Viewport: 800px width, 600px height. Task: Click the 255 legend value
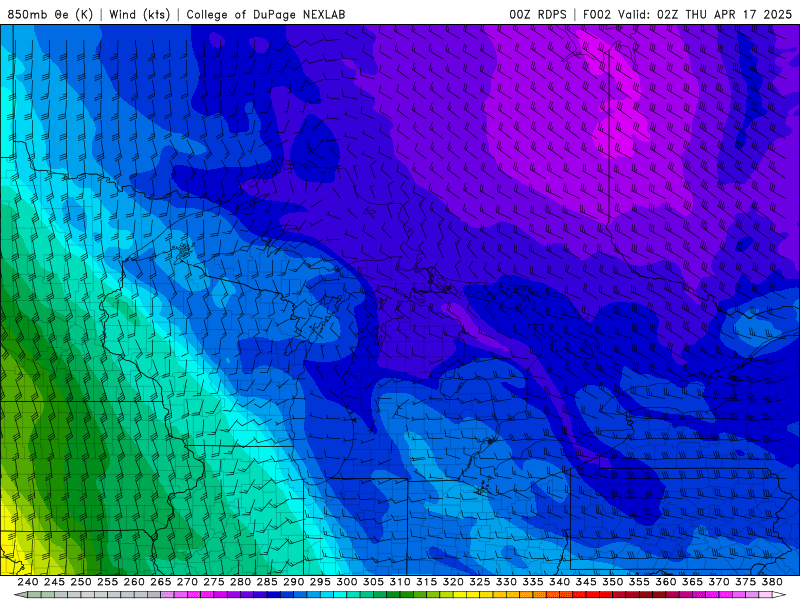tap(107, 582)
